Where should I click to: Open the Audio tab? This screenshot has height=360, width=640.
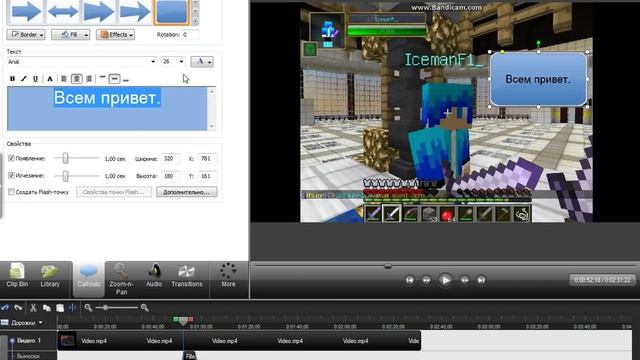pyautogui.click(x=154, y=276)
